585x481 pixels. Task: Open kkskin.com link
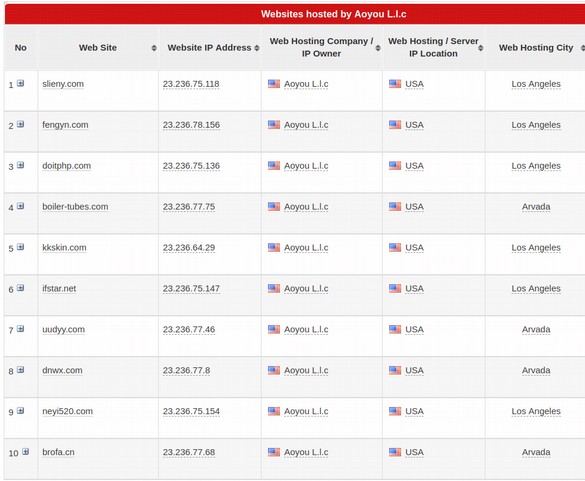point(64,247)
